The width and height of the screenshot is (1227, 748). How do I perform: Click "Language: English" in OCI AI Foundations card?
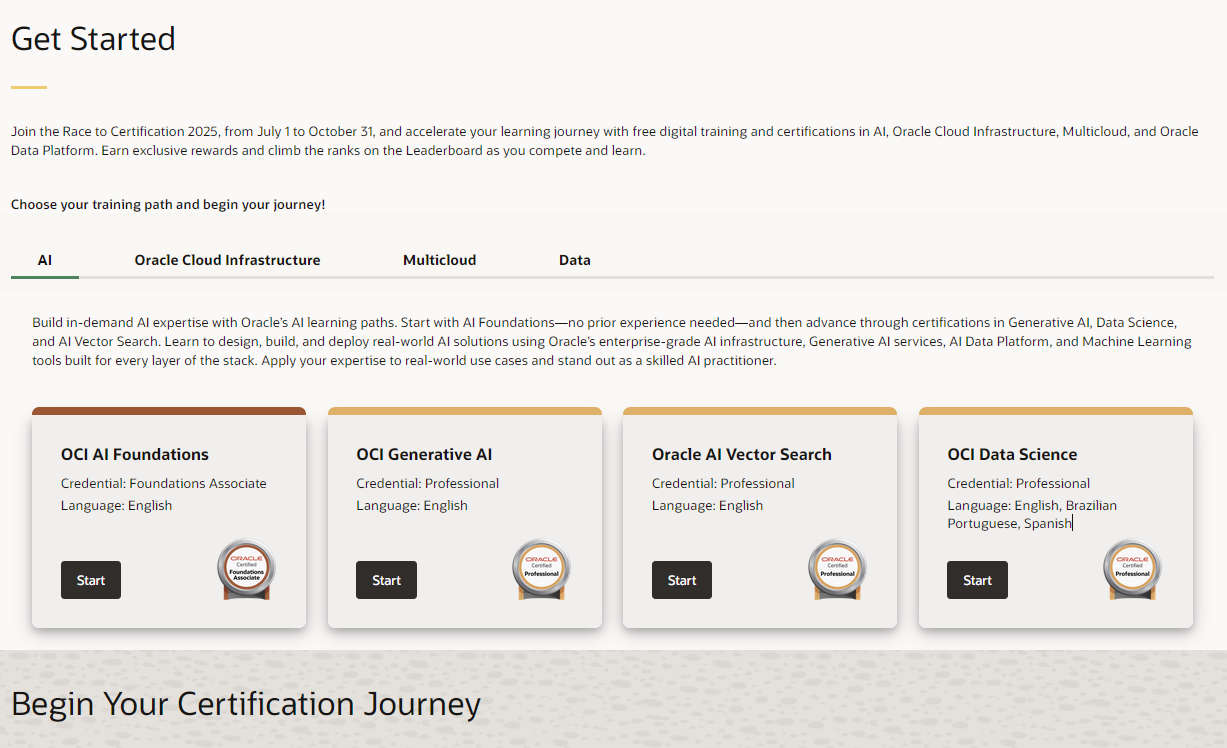point(117,505)
